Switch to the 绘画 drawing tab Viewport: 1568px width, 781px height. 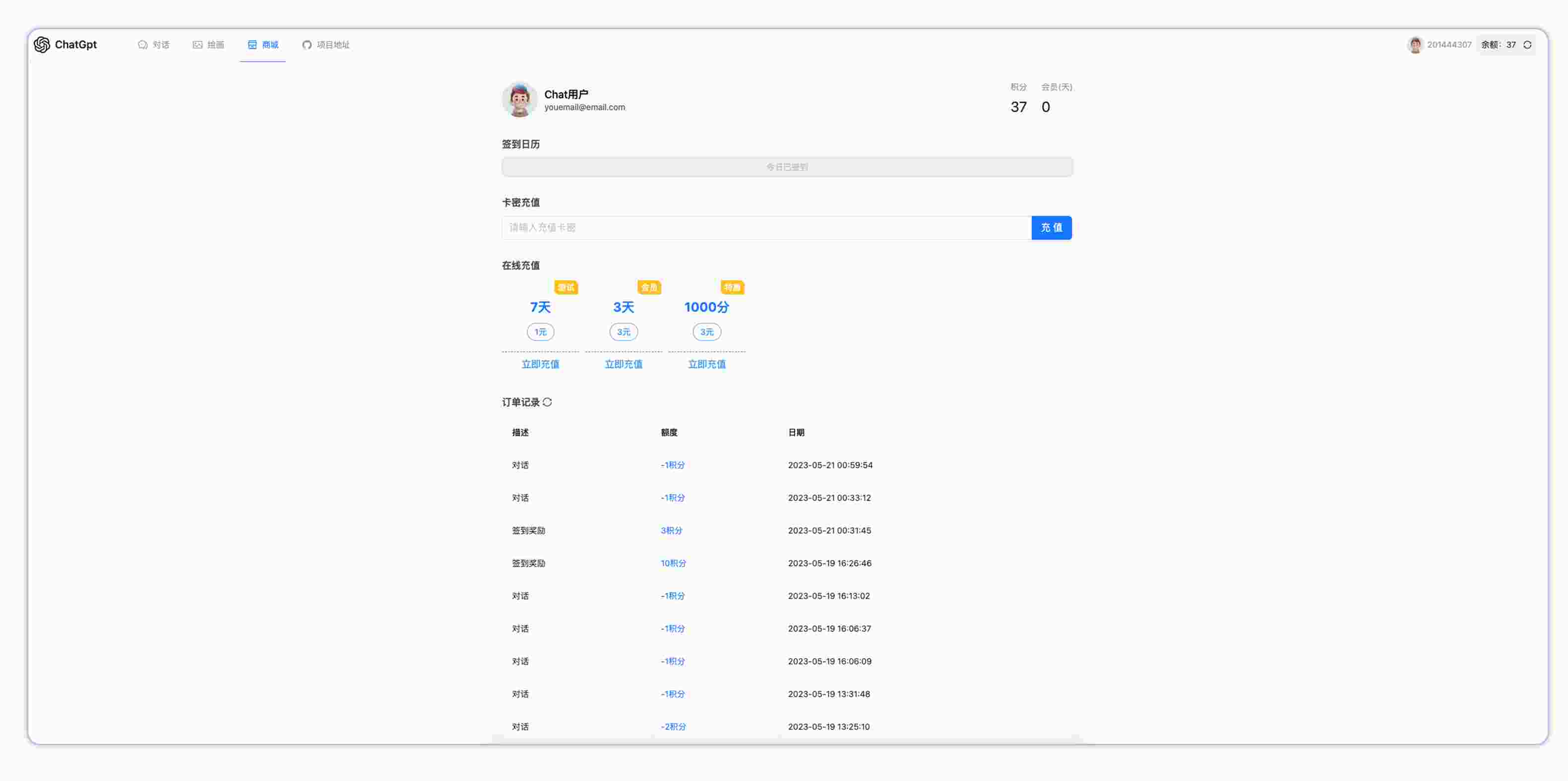coord(208,45)
